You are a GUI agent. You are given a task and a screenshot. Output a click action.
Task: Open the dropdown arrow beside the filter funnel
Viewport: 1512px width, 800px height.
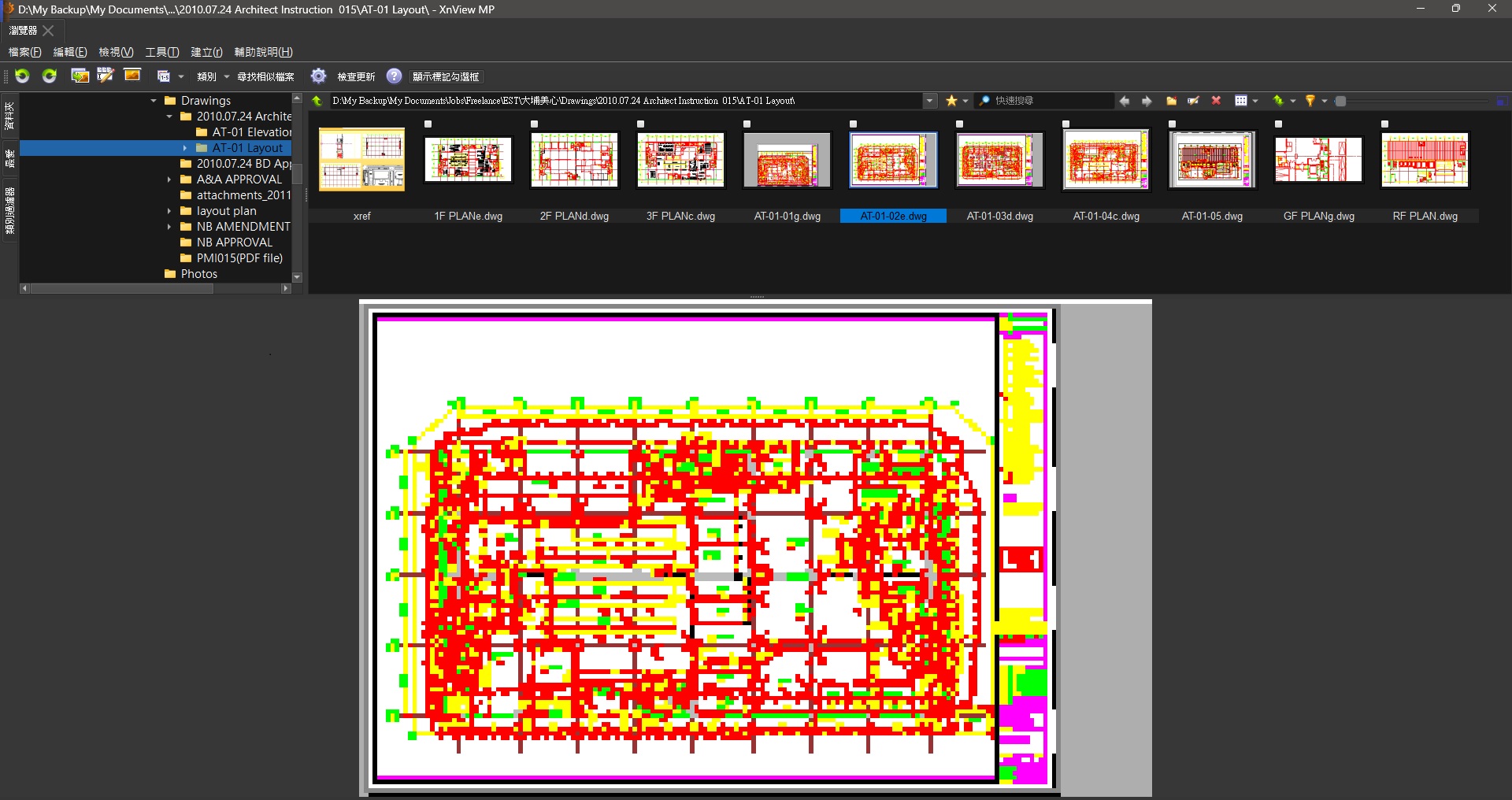pos(1325,102)
